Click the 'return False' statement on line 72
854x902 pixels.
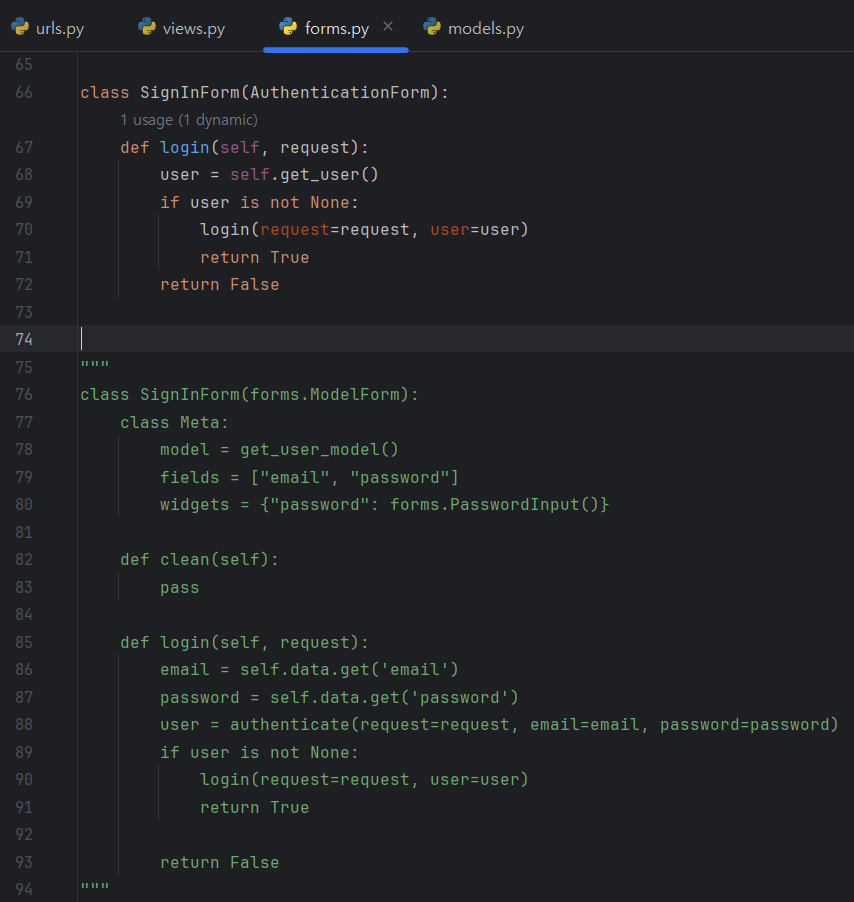pos(219,284)
